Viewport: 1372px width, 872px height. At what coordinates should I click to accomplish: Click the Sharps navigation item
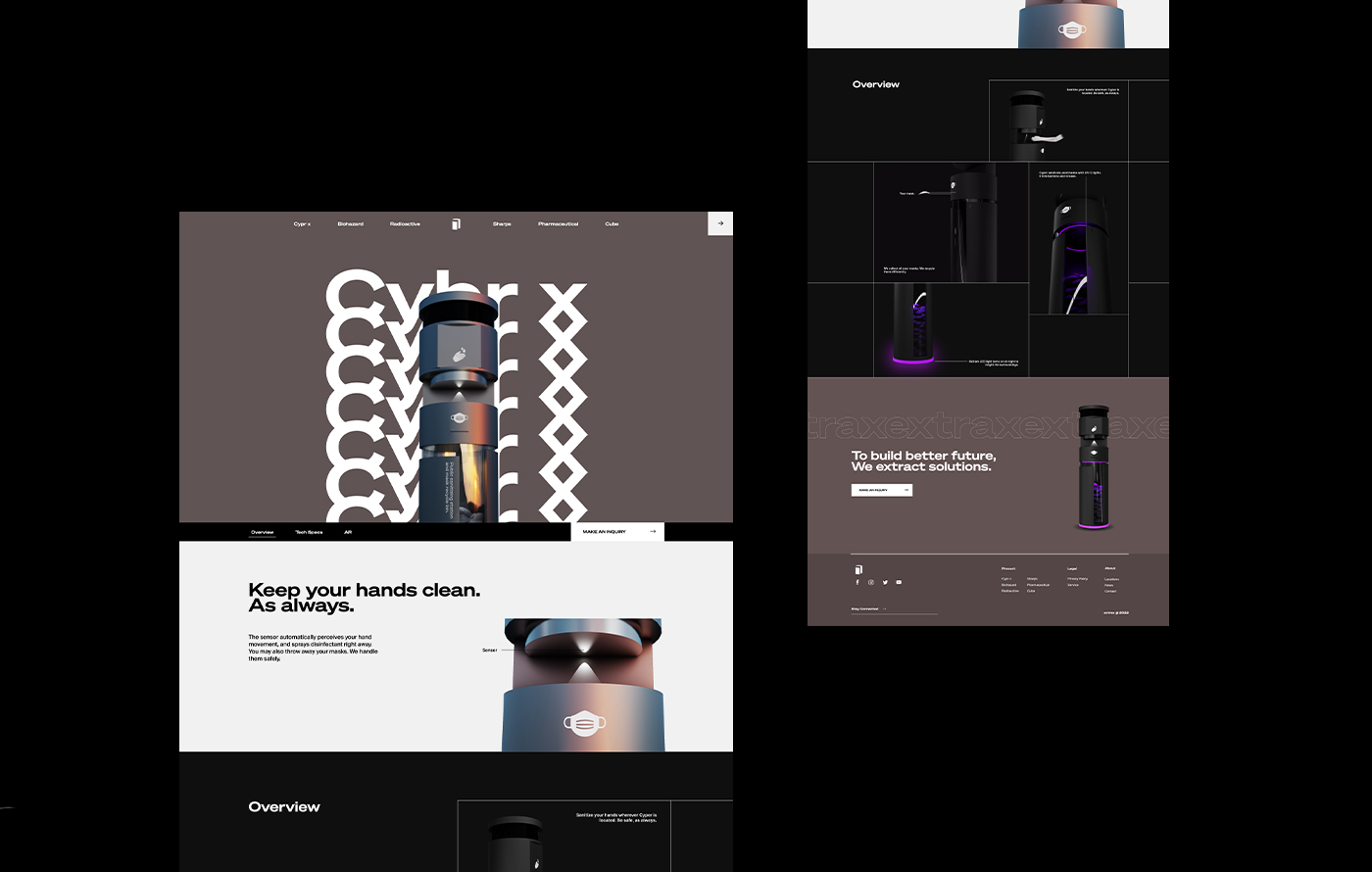click(x=502, y=224)
